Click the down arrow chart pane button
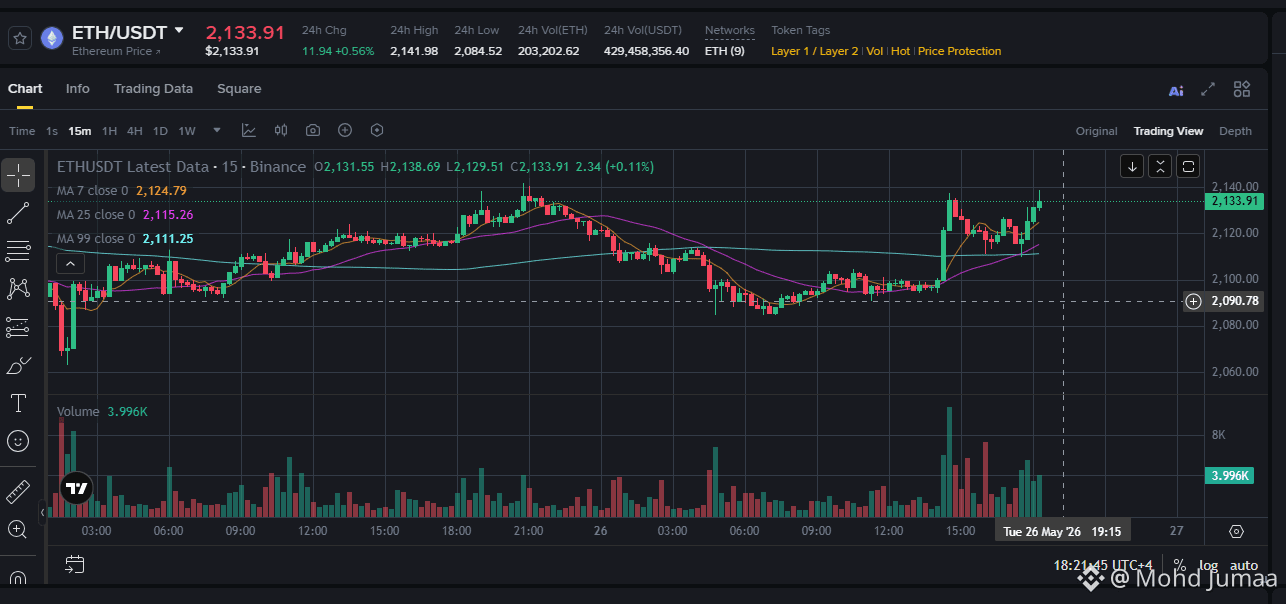 (1131, 166)
